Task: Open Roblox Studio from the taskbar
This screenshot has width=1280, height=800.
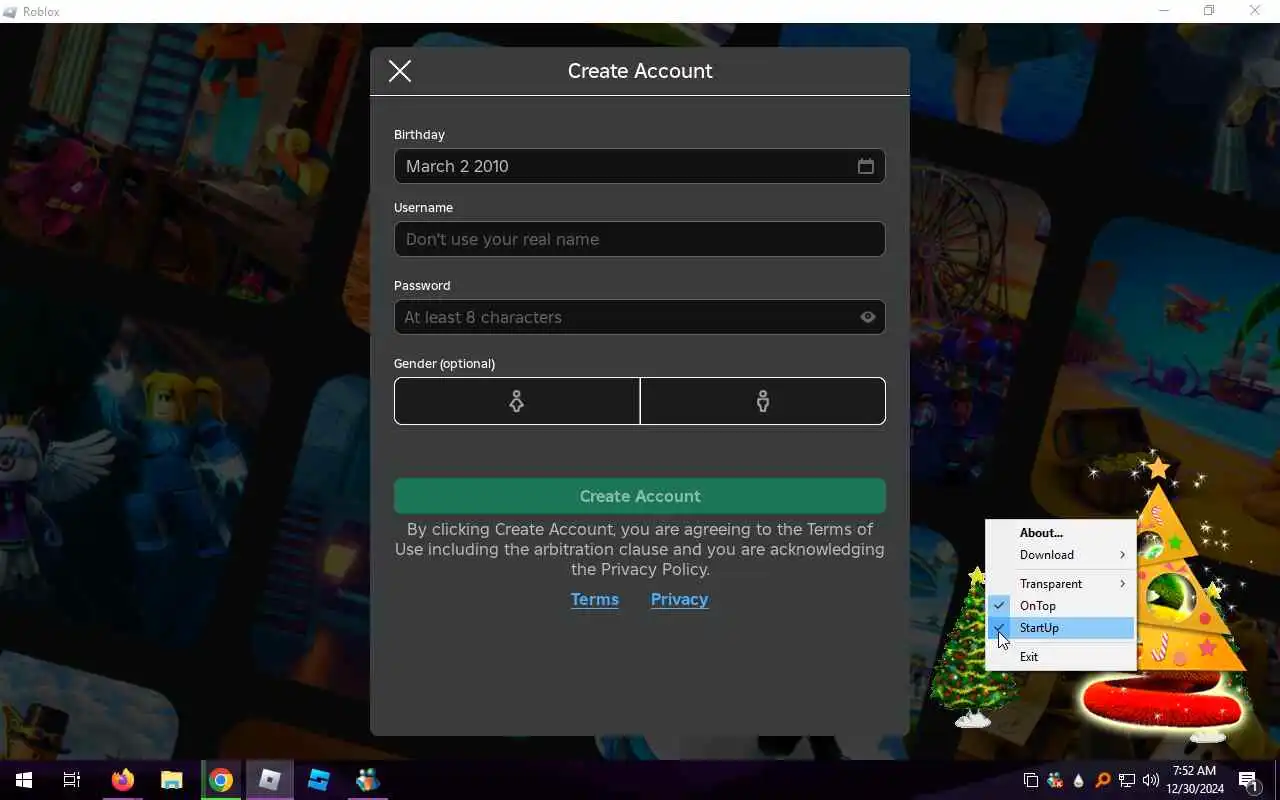Action: click(319, 780)
